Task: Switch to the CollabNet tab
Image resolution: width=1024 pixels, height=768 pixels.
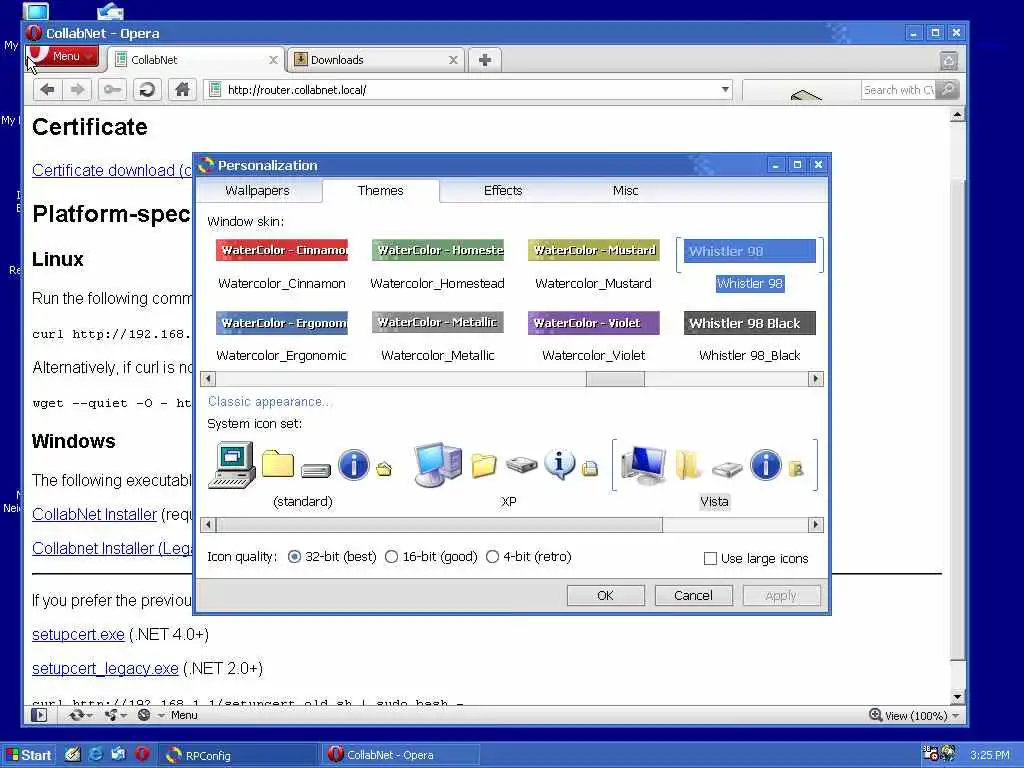Action: [195, 60]
